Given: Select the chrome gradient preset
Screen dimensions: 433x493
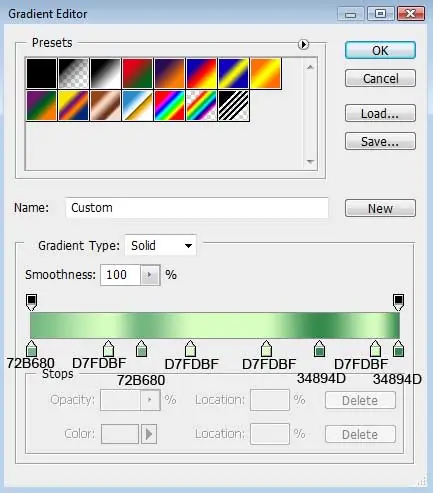Looking at the screenshot, I should click(x=137, y=105).
